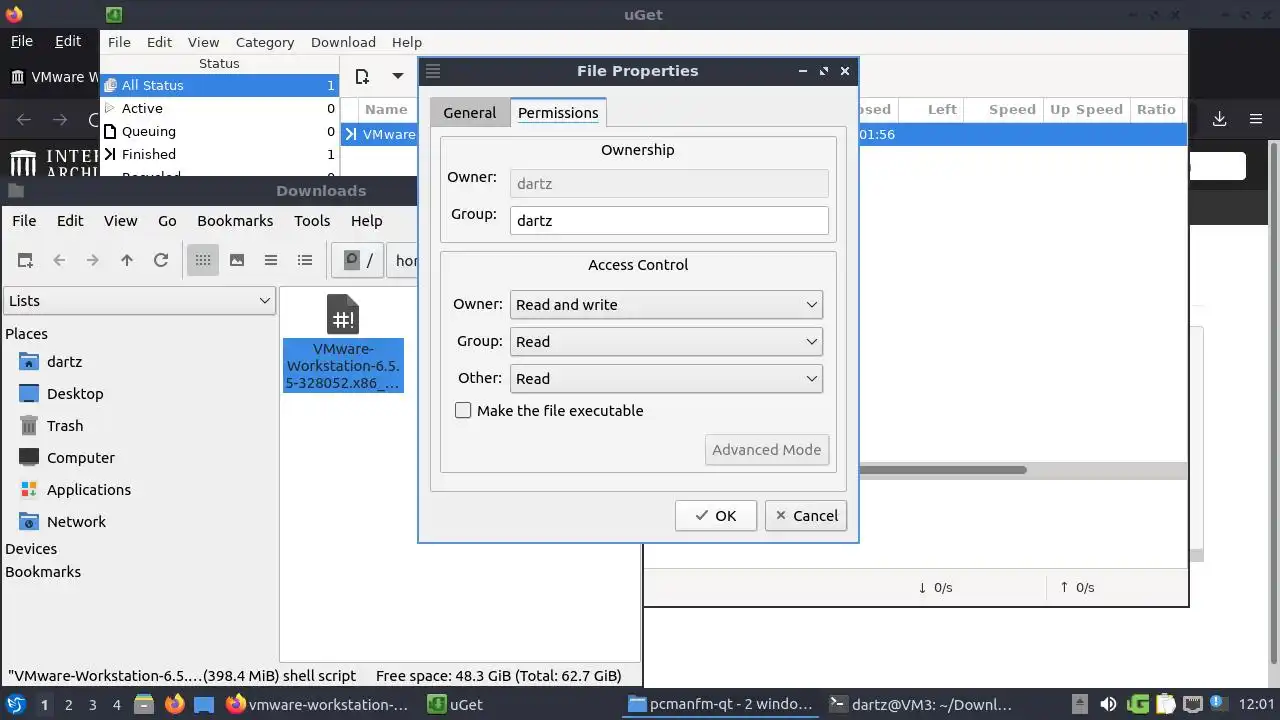Open Firefox downloads panel icon
Image resolution: width=1280 pixels, height=720 pixels.
click(1219, 119)
